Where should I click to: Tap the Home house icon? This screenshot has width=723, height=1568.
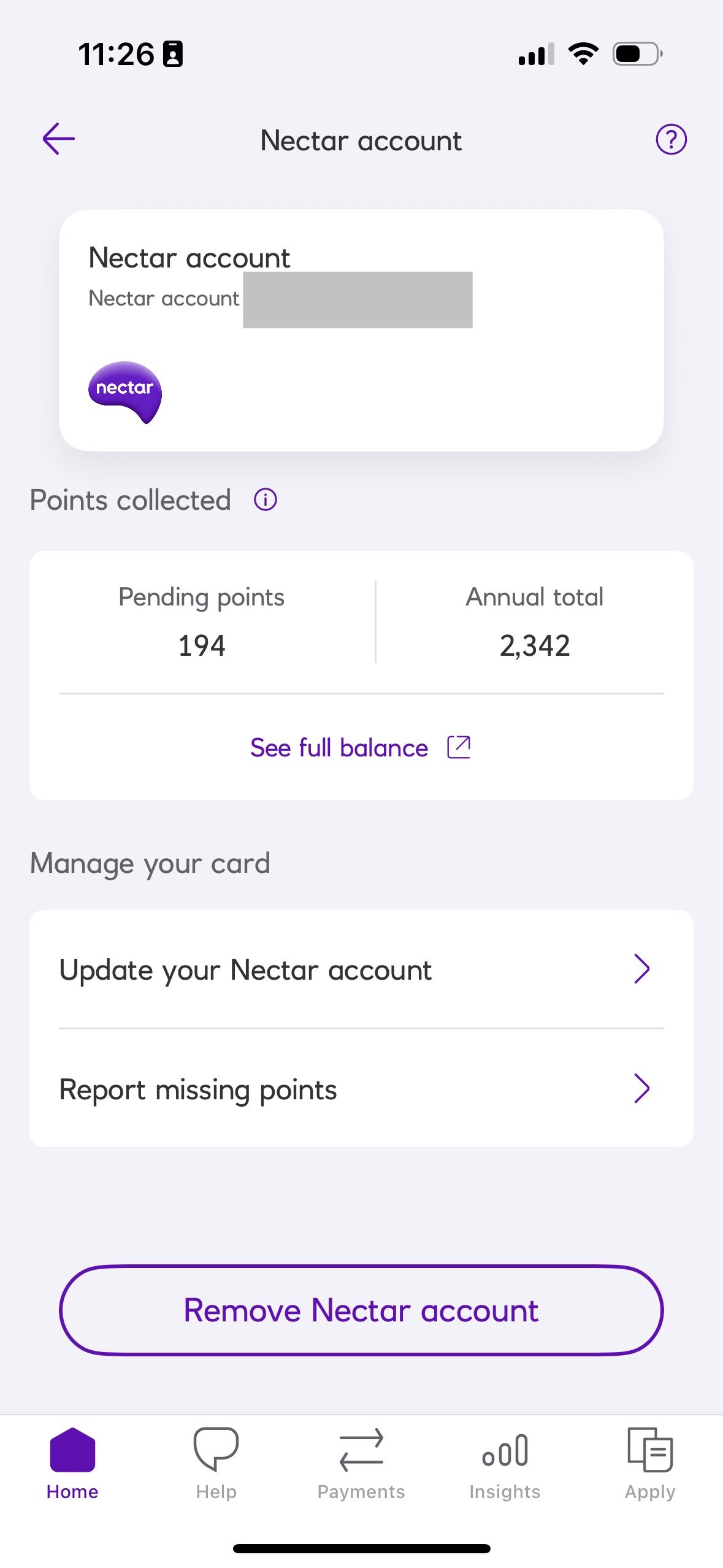(x=72, y=1450)
